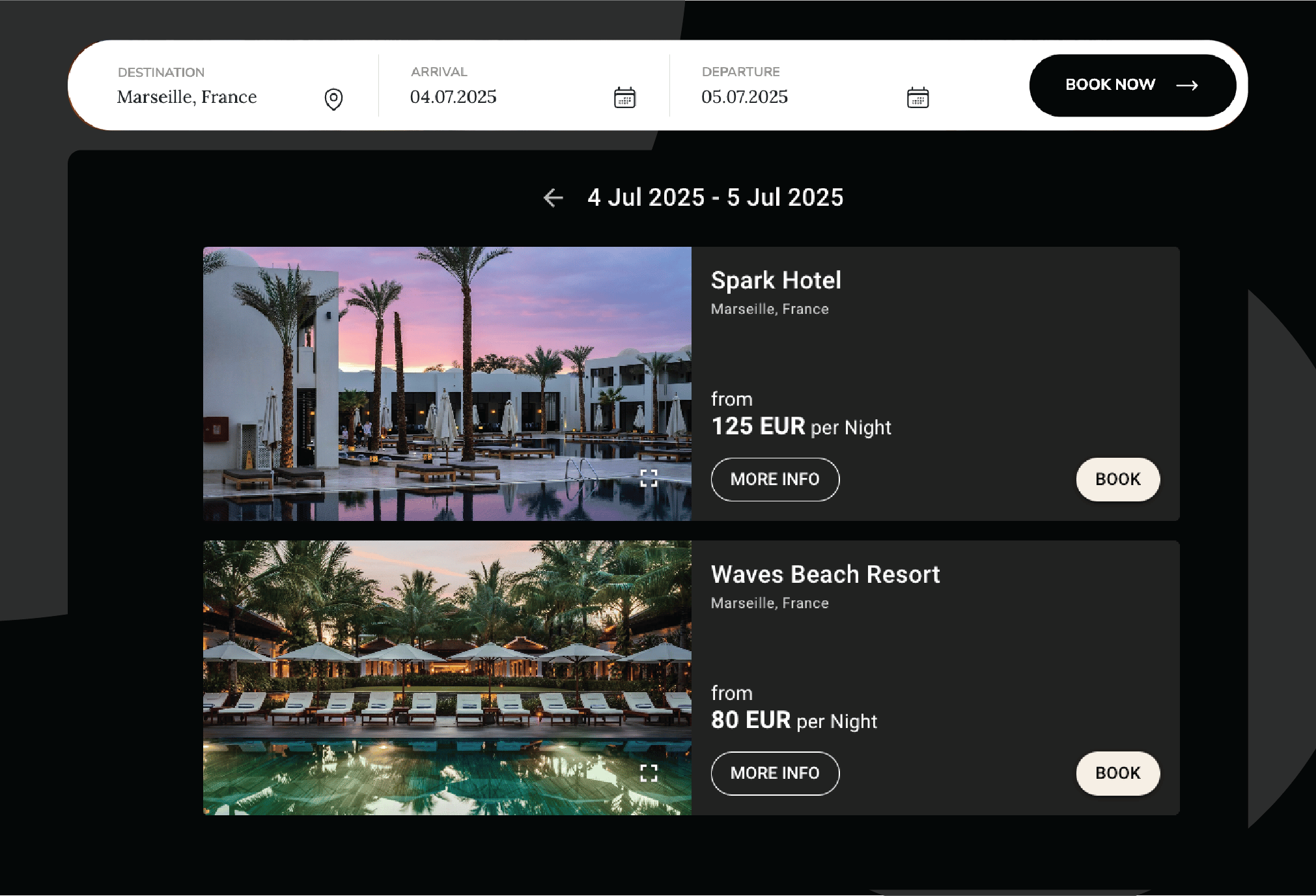Book the Waves Beach Resort
The height and width of the screenshot is (896, 1316).
pos(1117,773)
